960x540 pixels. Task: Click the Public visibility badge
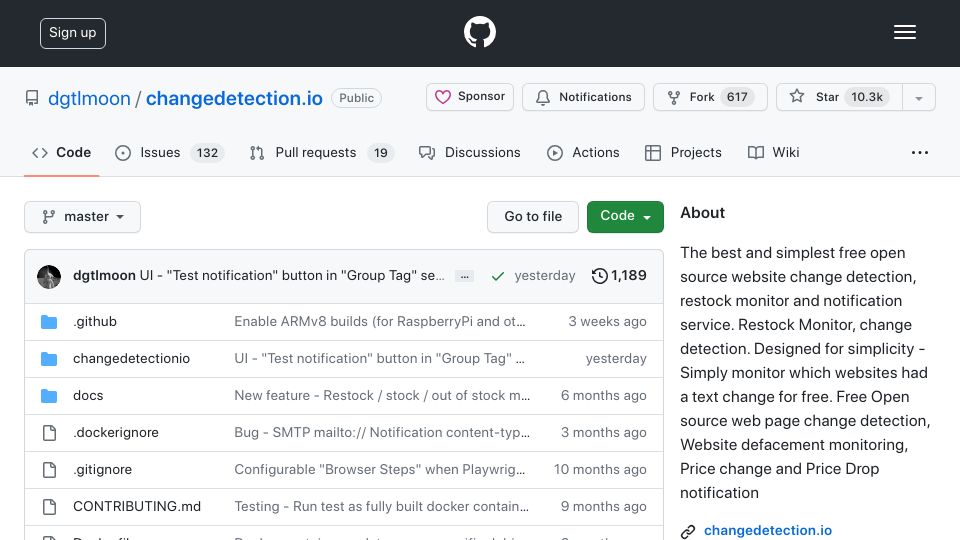click(356, 98)
